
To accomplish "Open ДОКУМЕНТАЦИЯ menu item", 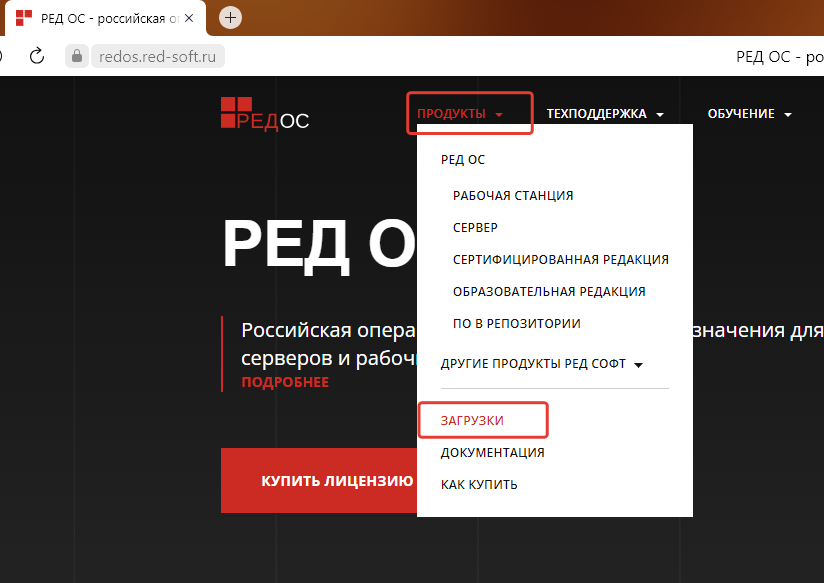I will [492, 453].
